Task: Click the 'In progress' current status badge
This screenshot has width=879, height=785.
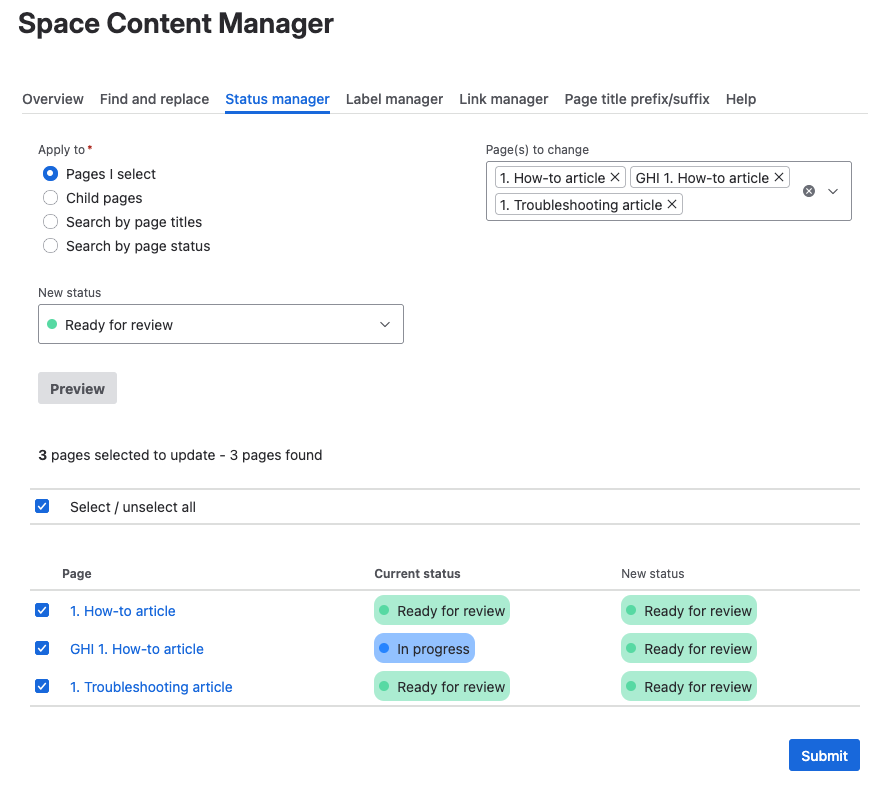Action: click(x=424, y=649)
